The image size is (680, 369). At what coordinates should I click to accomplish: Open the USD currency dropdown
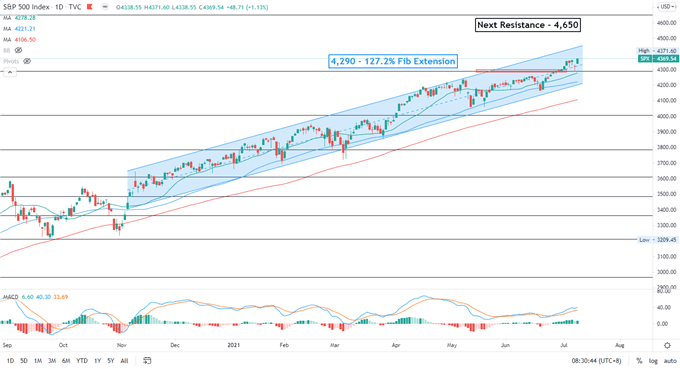(x=666, y=7)
